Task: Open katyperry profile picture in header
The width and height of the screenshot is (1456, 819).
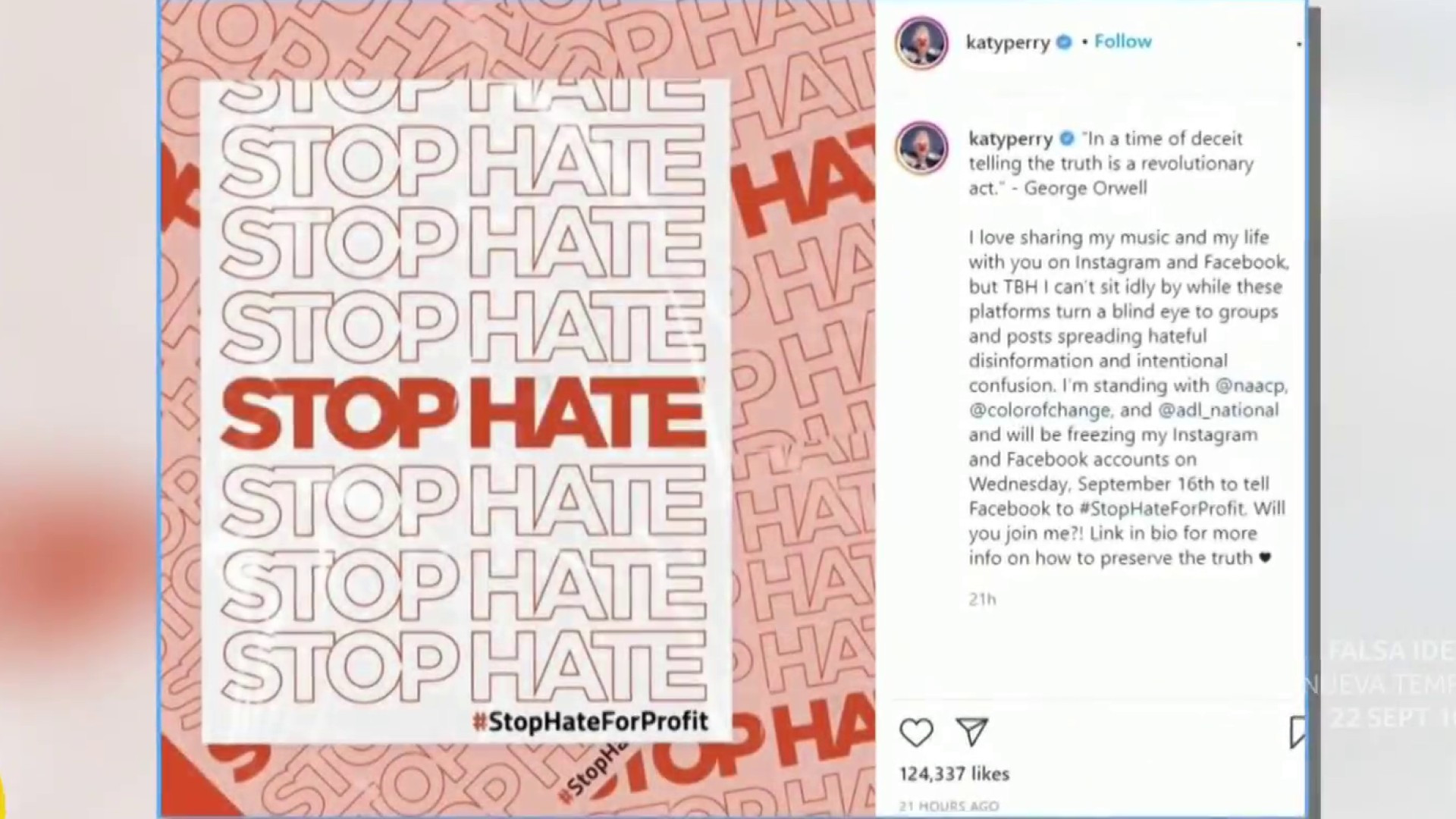Action: (921, 42)
